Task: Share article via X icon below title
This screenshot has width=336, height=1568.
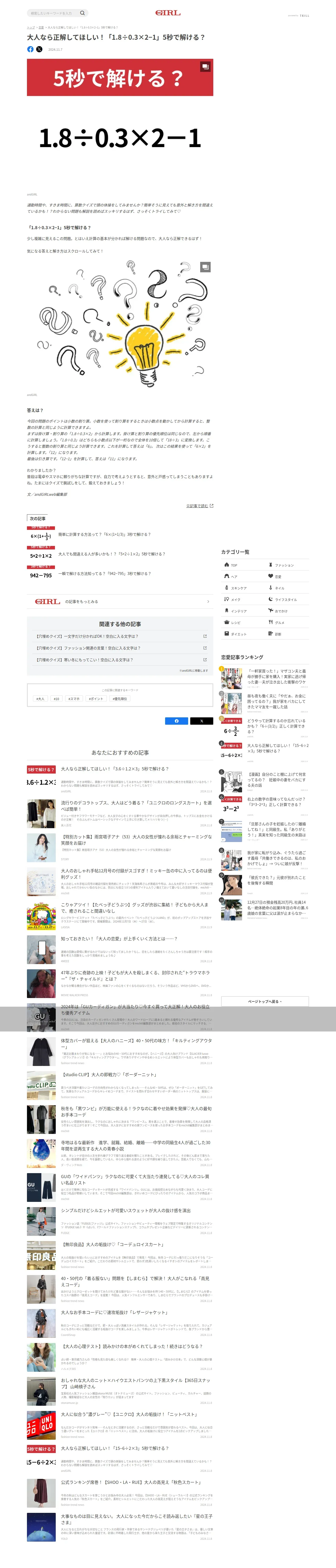Action: point(39,49)
